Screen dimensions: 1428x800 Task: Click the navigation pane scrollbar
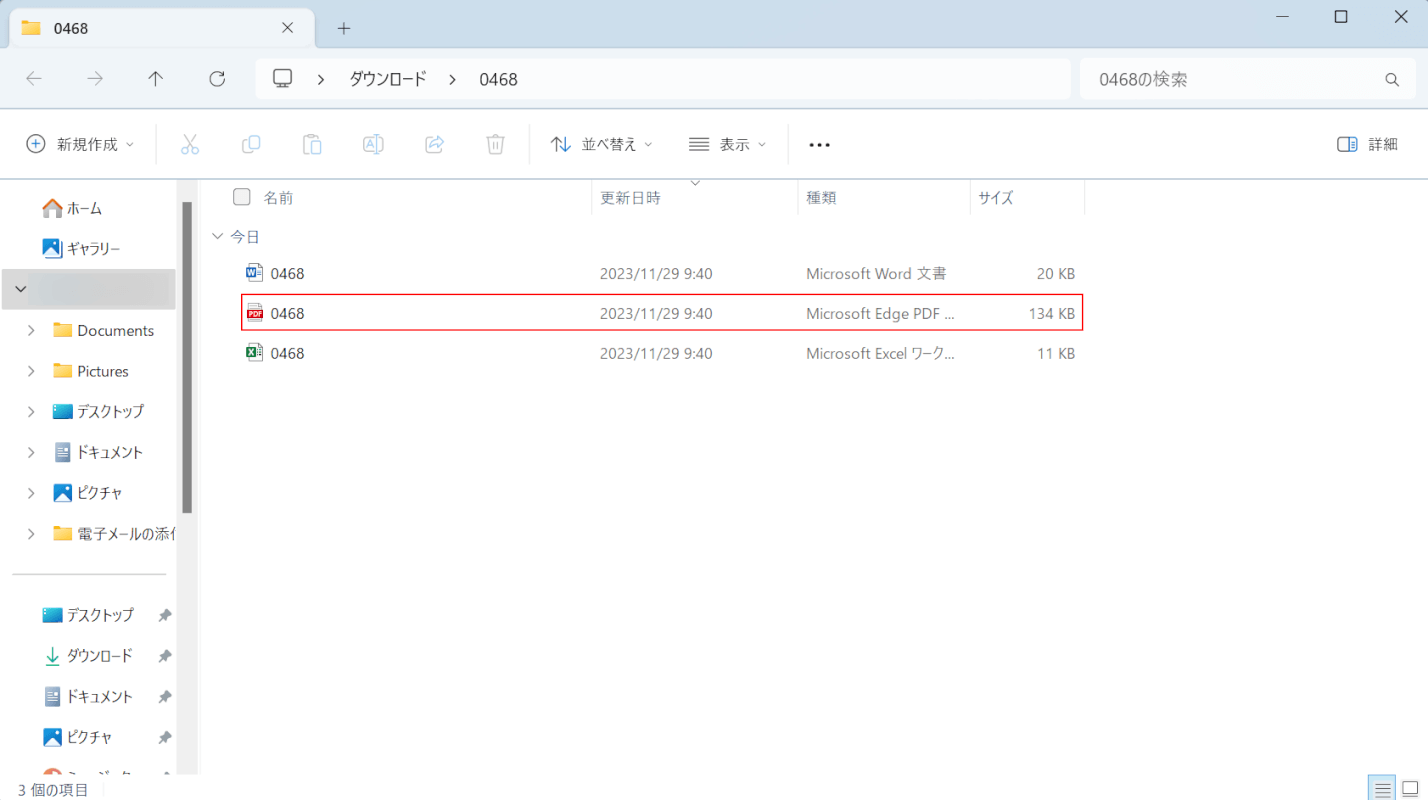coord(187,357)
